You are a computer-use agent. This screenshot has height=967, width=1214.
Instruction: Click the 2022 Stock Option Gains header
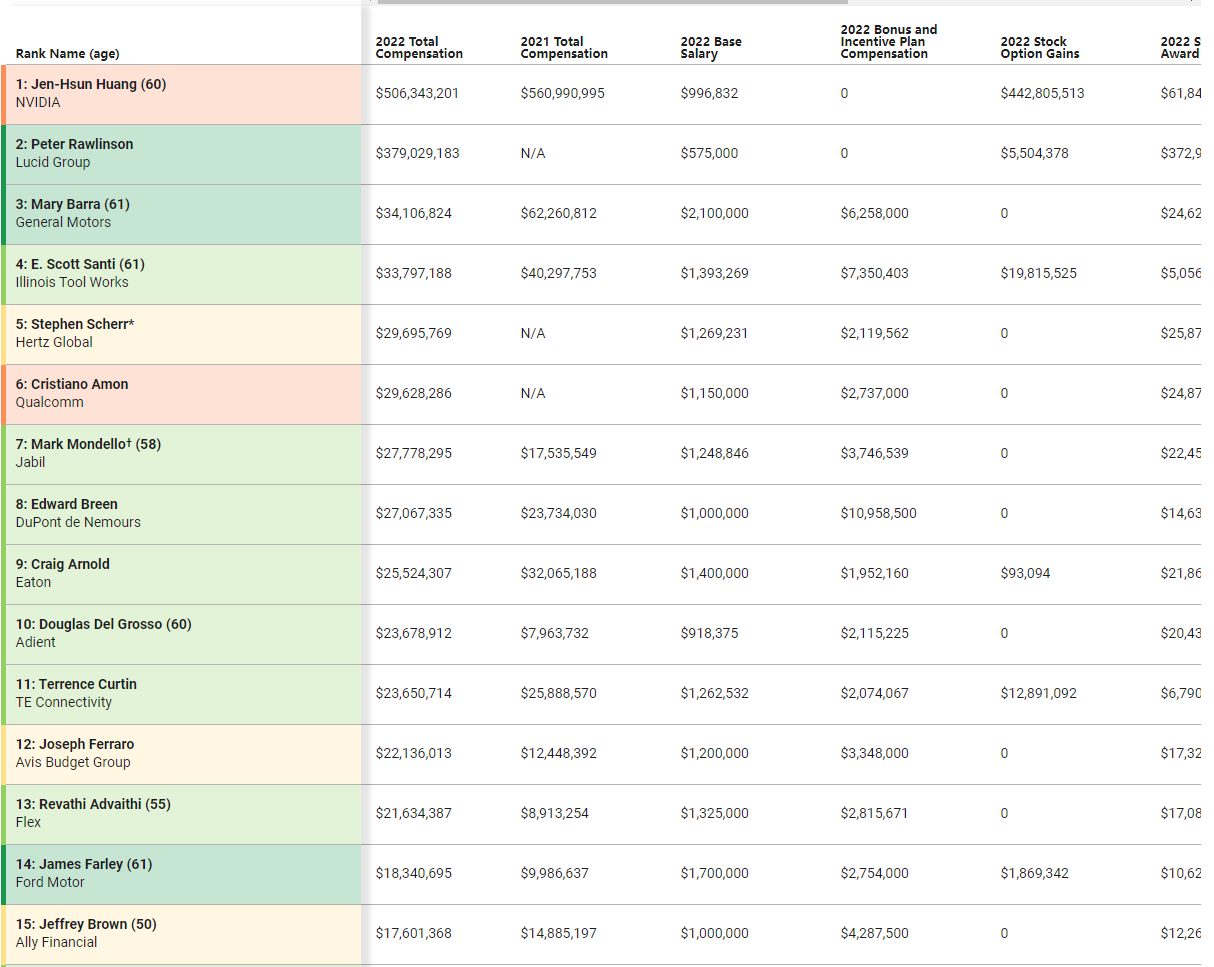pyautogui.click(x=1040, y=48)
